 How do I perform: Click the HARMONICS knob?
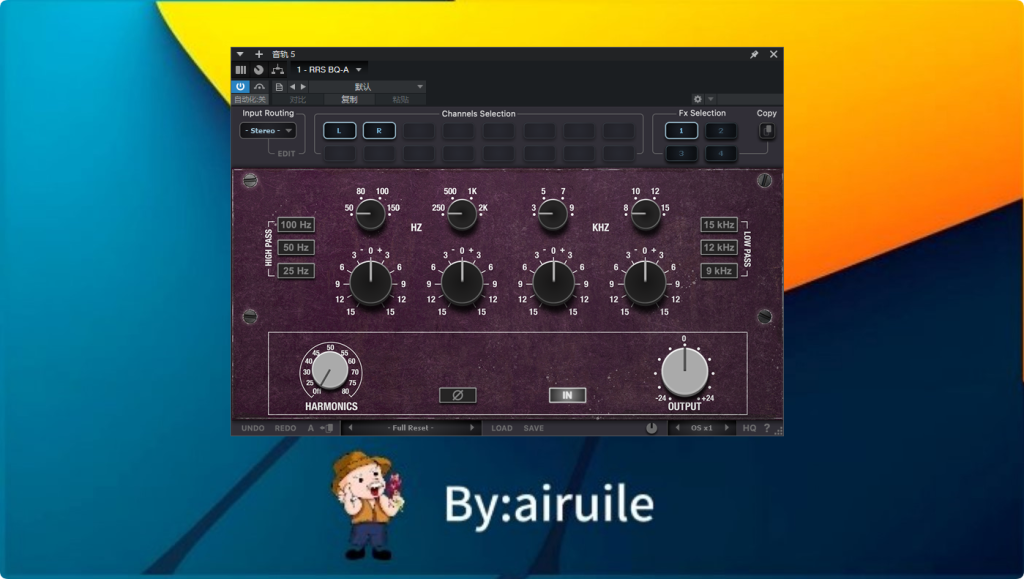coord(330,370)
